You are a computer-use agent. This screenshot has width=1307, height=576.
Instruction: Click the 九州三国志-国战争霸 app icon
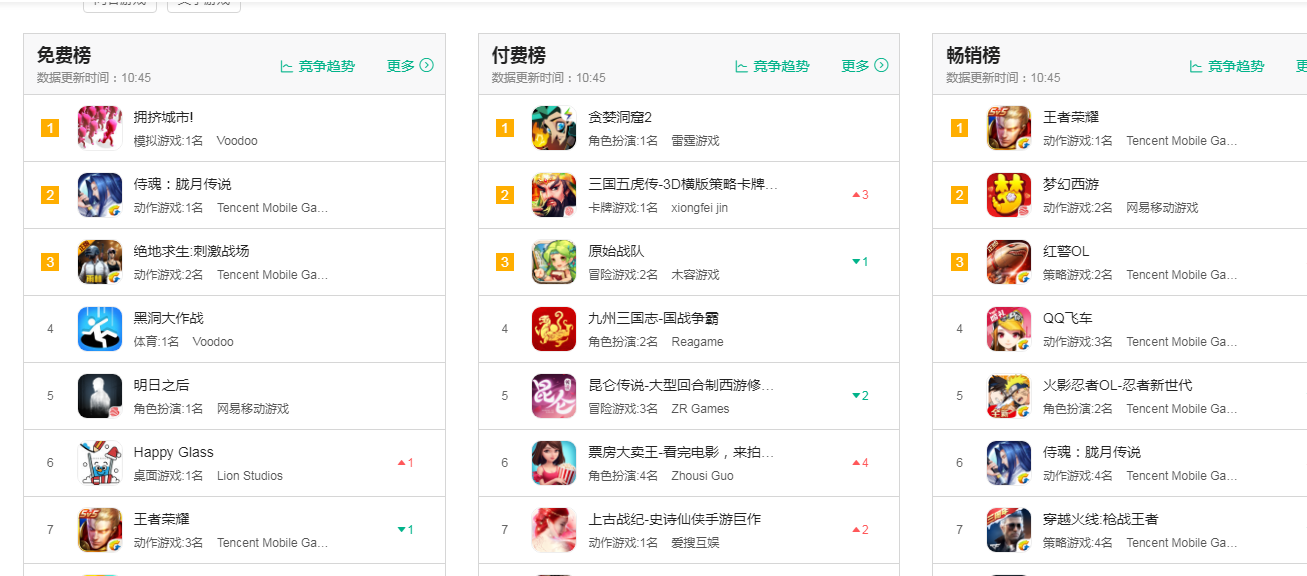coord(554,329)
